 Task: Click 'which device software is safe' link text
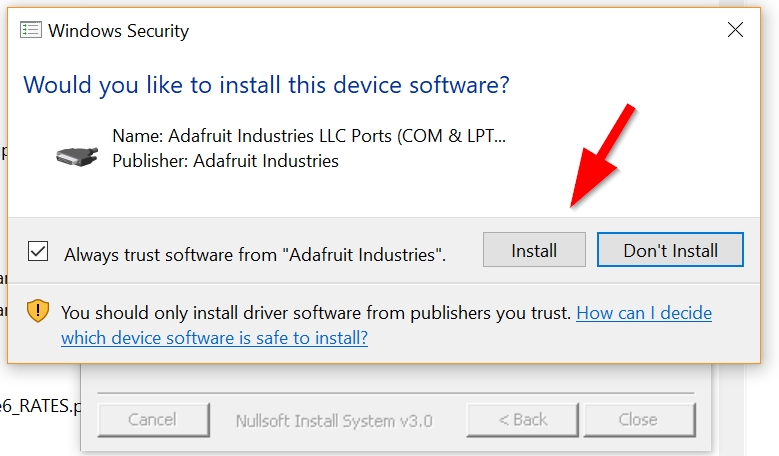[x=214, y=337]
